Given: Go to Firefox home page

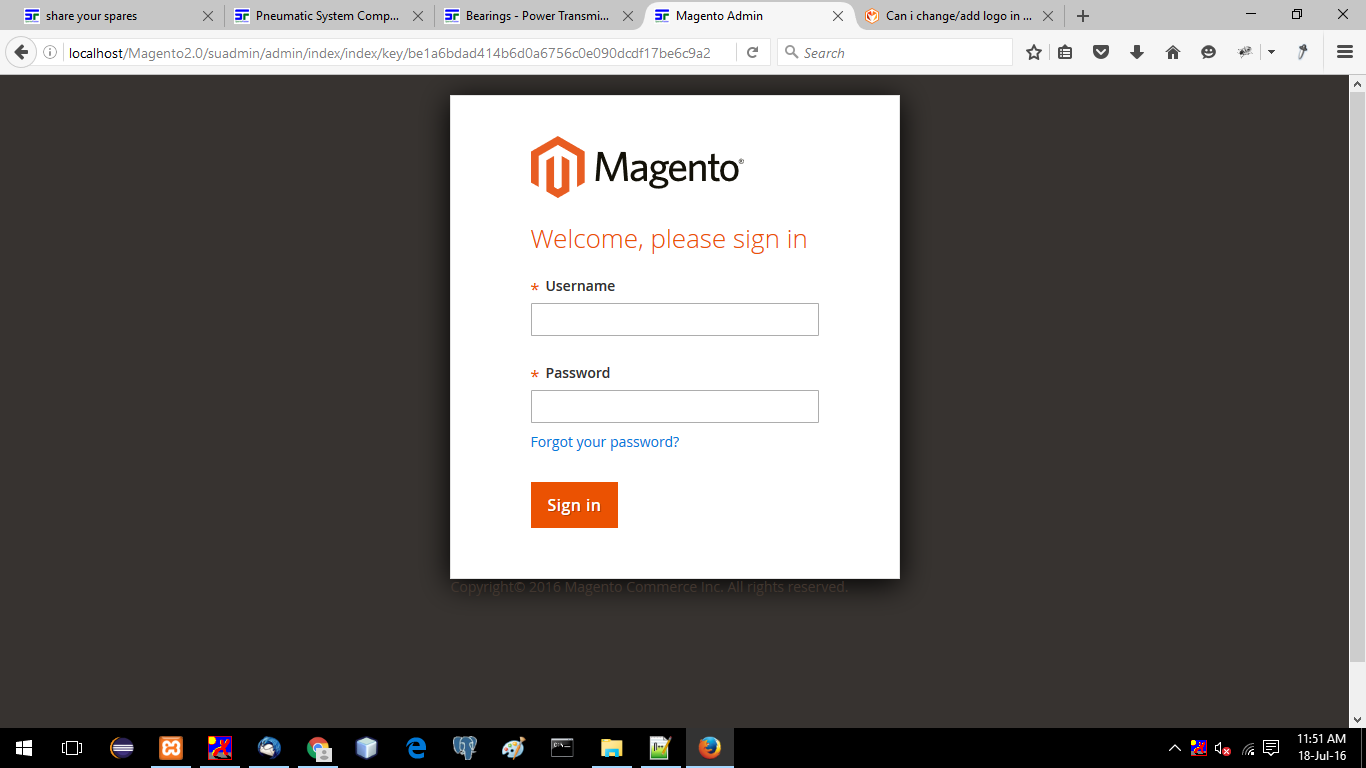Looking at the screenshot, I should (x=1173, y=53).
